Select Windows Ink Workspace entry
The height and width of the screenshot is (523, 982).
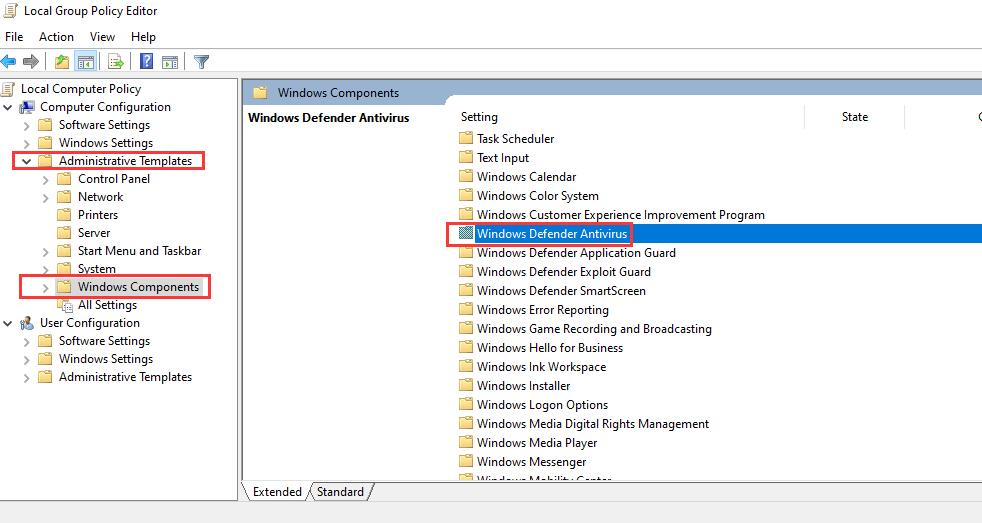[541, 366]
